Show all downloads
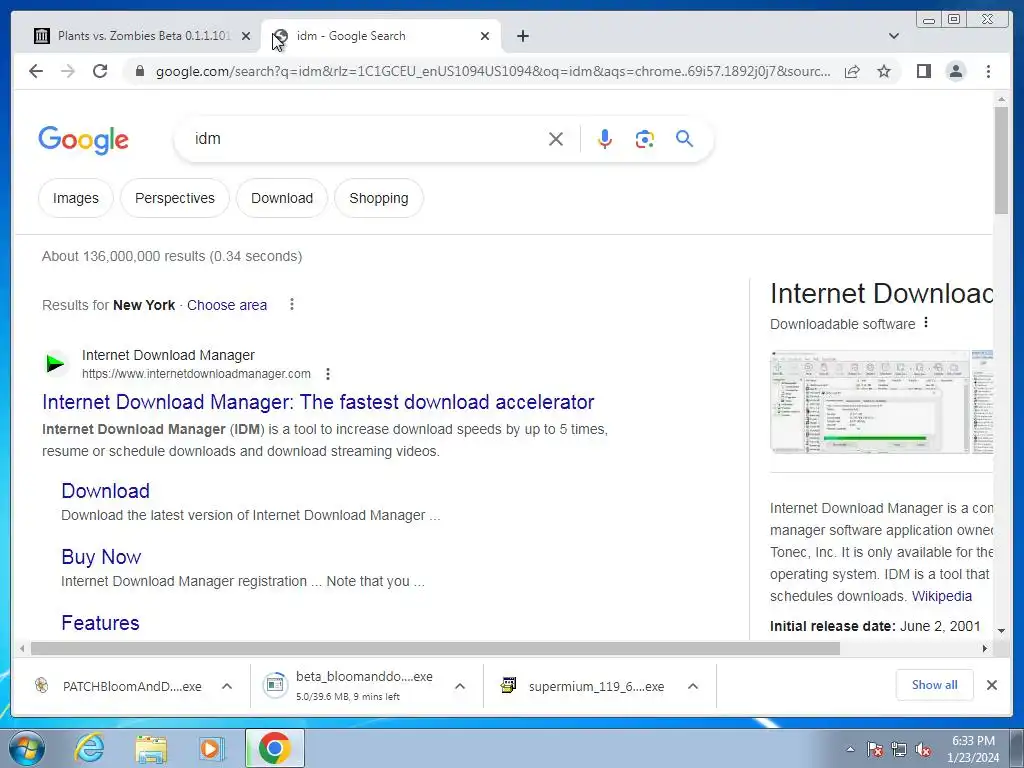This screenshot has height=768, width=1024. click(x=935, y=684)
